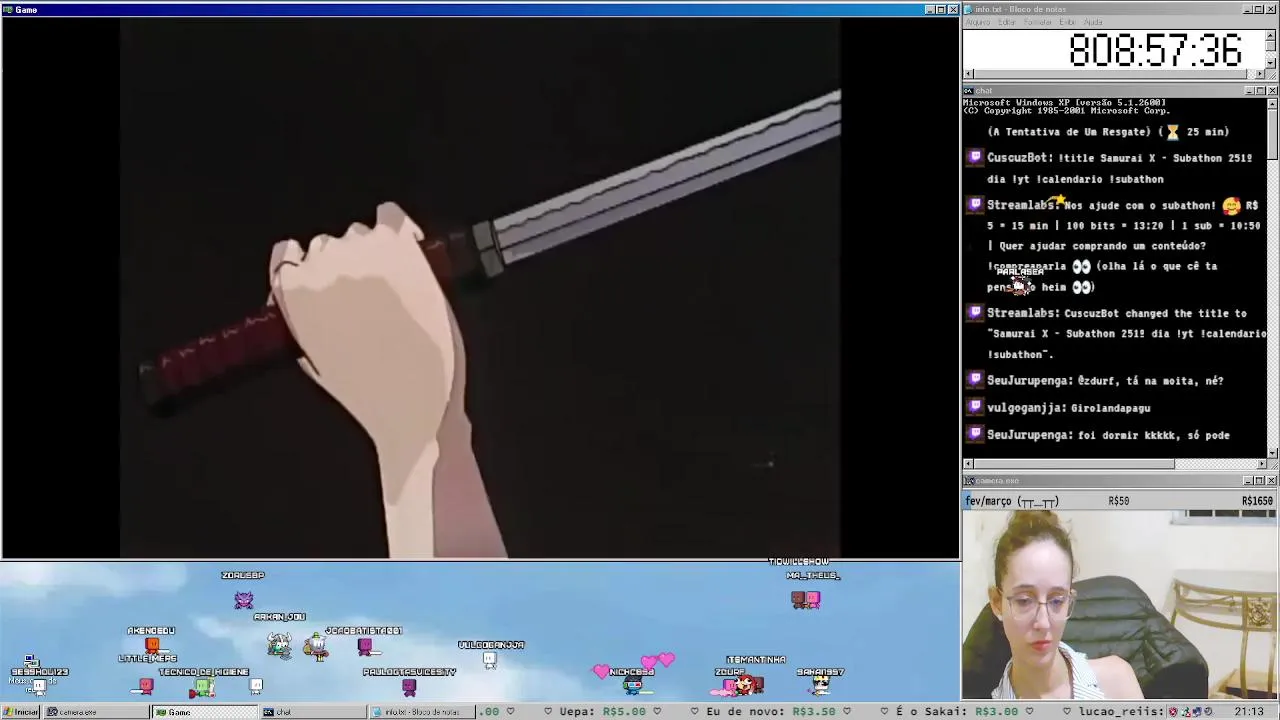Click left arrow of chat horizontal scrollbar
This screenshot has height=720, width=1280.
968,464
